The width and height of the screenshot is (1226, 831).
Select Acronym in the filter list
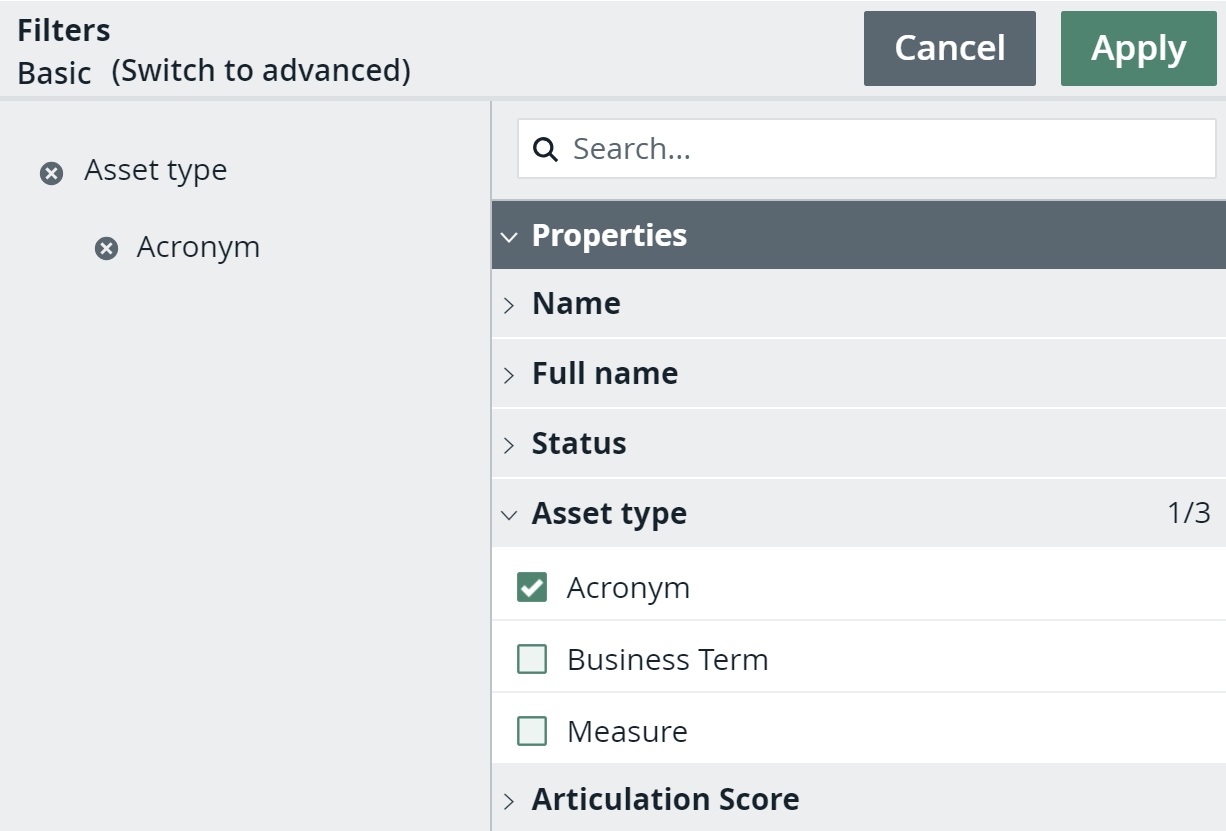coord(198,247)
